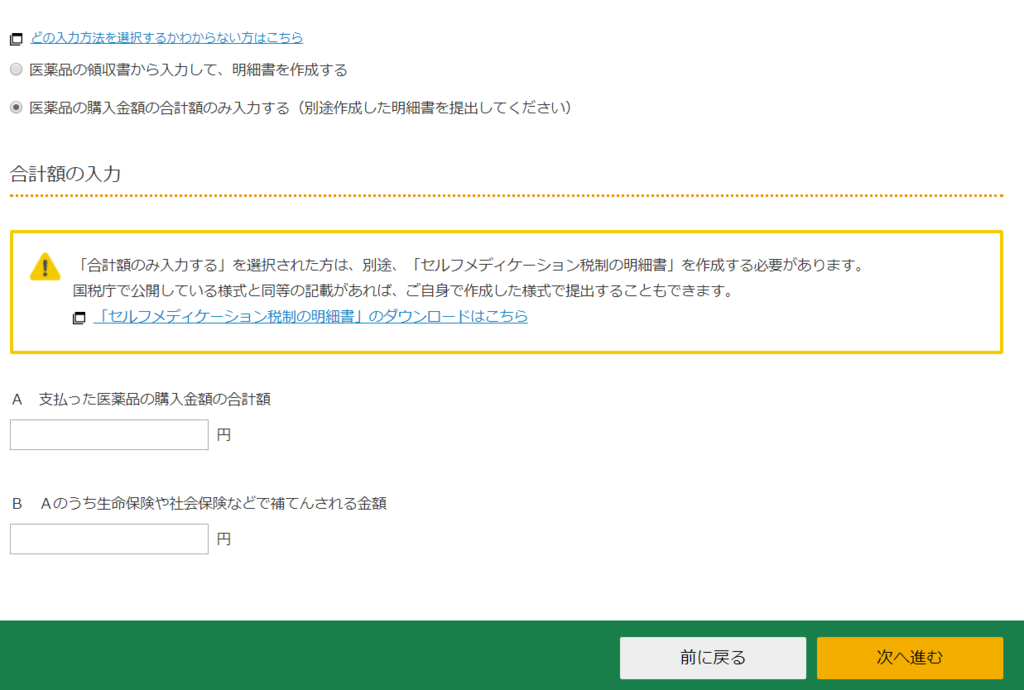The width and height of the screenshot is (1024, 690).
Task: Click the new-window icon beside the 明細書 download link
Action: [79, 318]
